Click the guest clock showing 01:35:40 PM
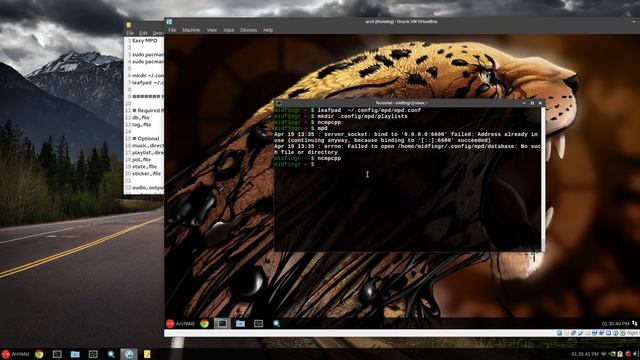 [x=616, y=324]
